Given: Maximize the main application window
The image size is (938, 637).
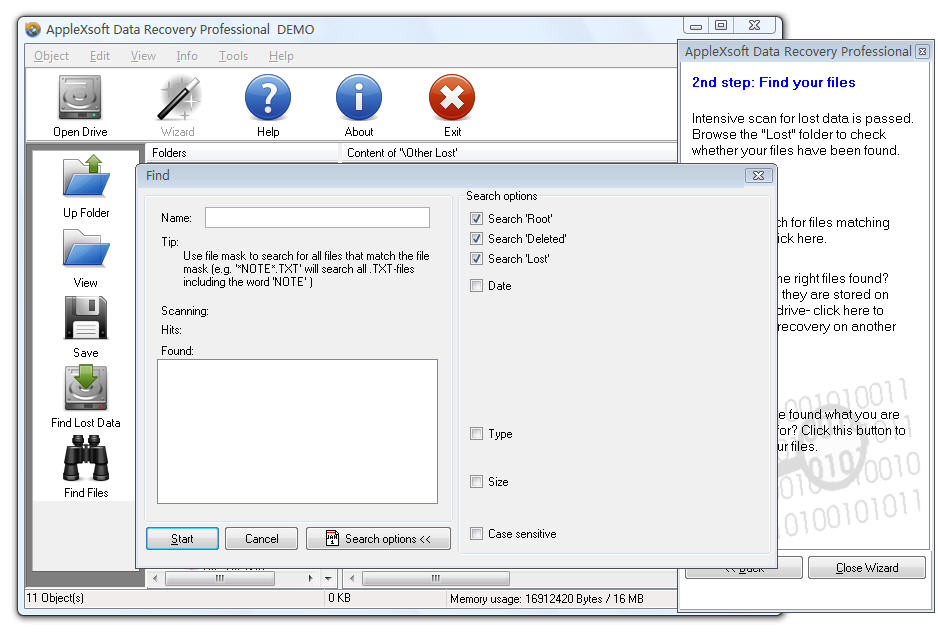Looking at the screenshot, I should (721, 25).
